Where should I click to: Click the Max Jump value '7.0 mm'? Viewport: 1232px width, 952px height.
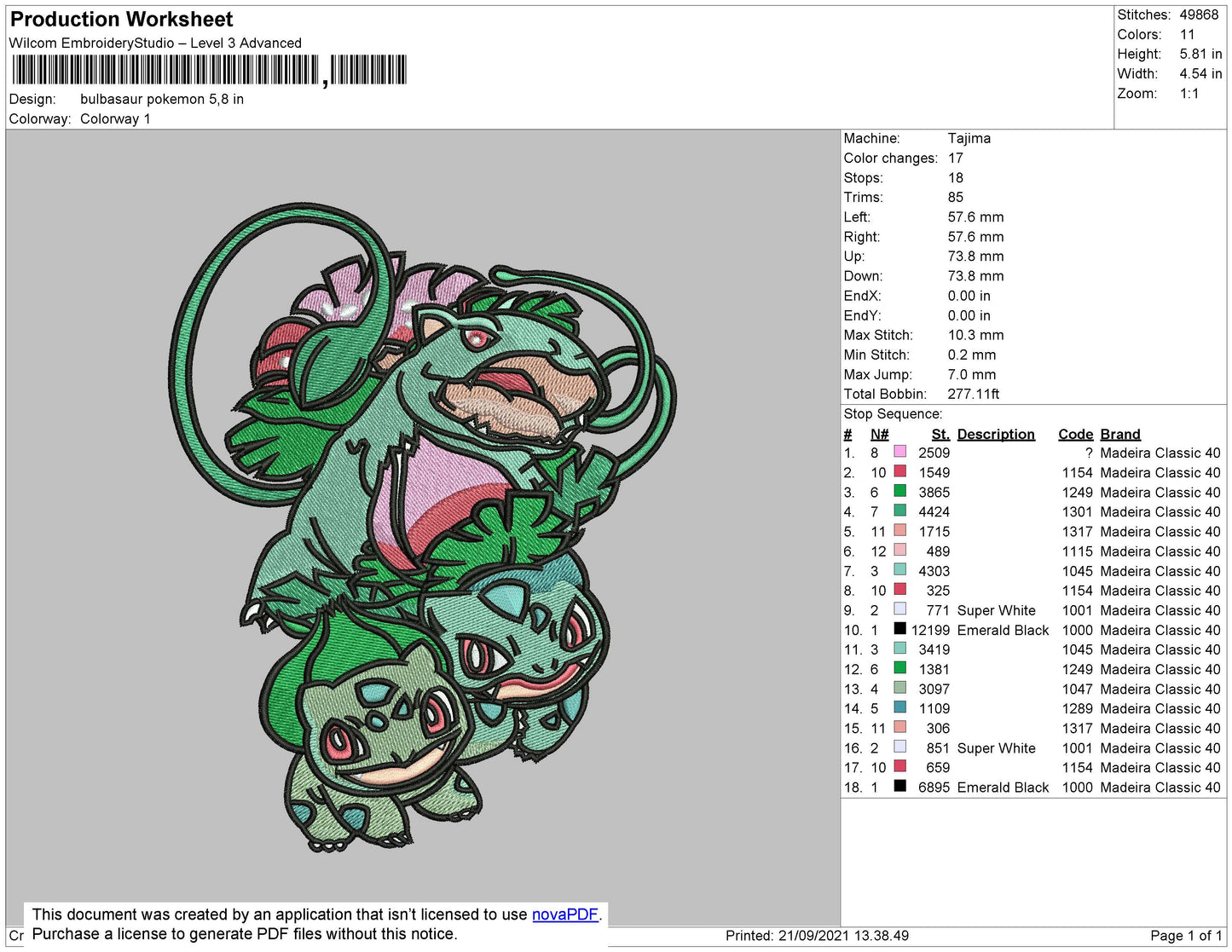(972, 374)
